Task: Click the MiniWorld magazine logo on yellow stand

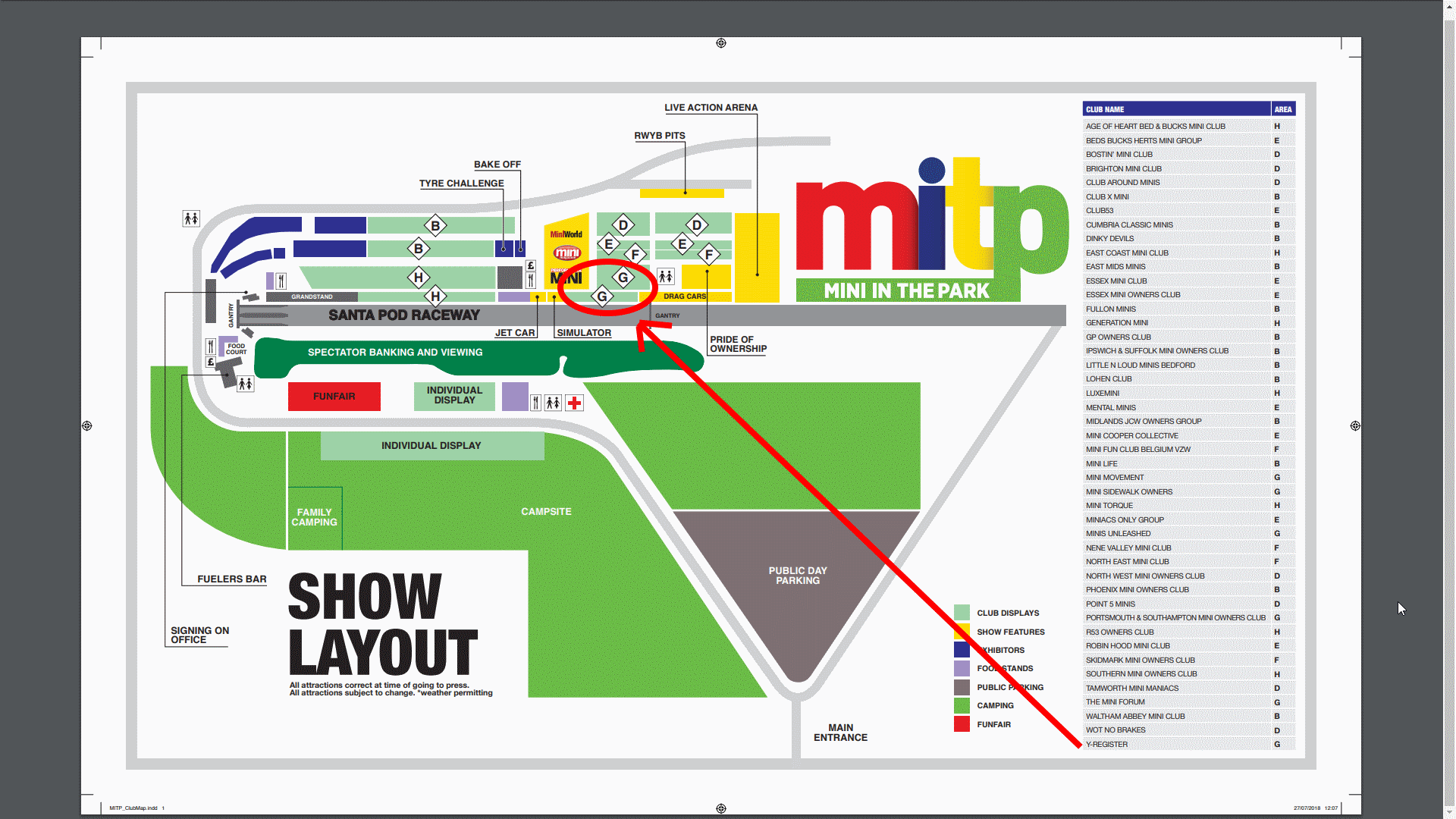Action: [566, 234]
